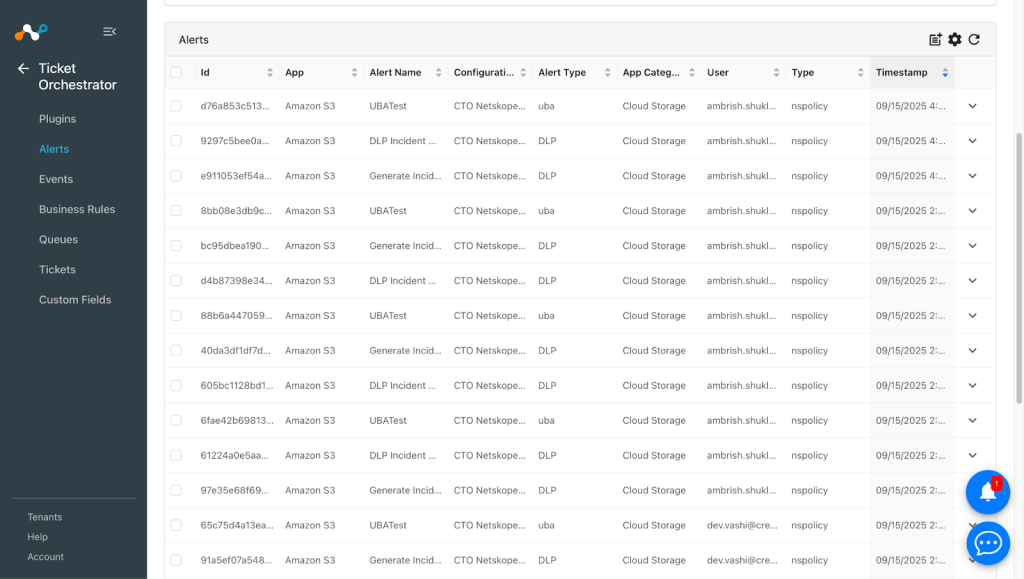Open the Tenants link
The image size is (1024, 579).
point(44,517)
